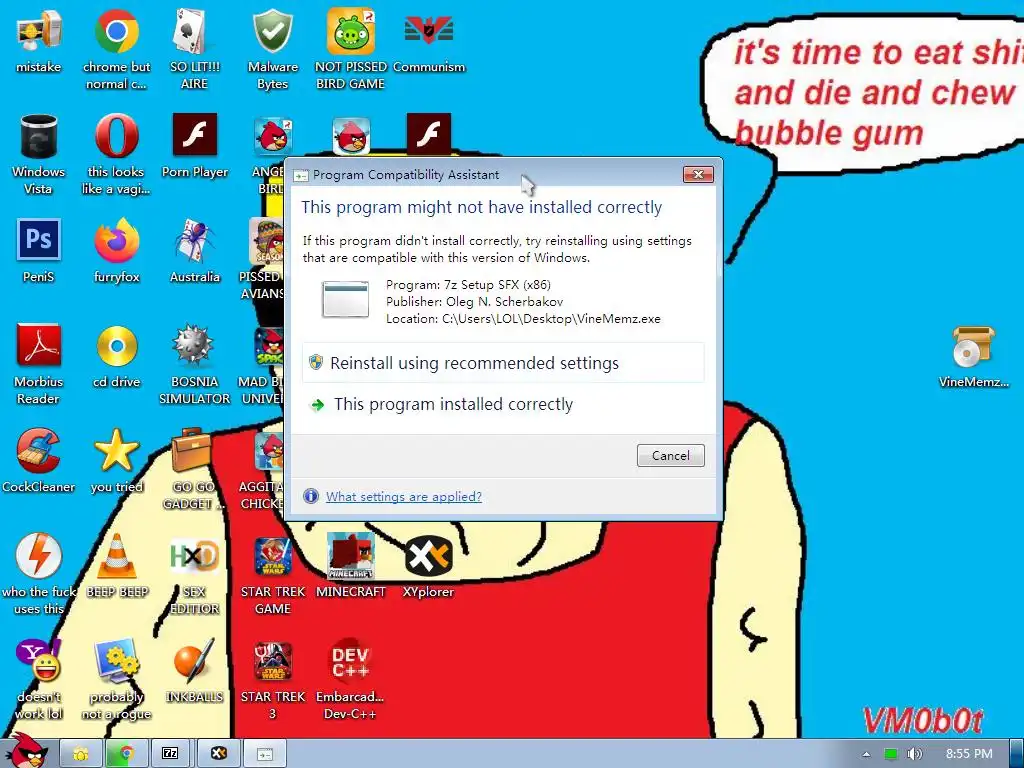Click the 'SEX EDITOR' HxD icon

pos(194,575)
